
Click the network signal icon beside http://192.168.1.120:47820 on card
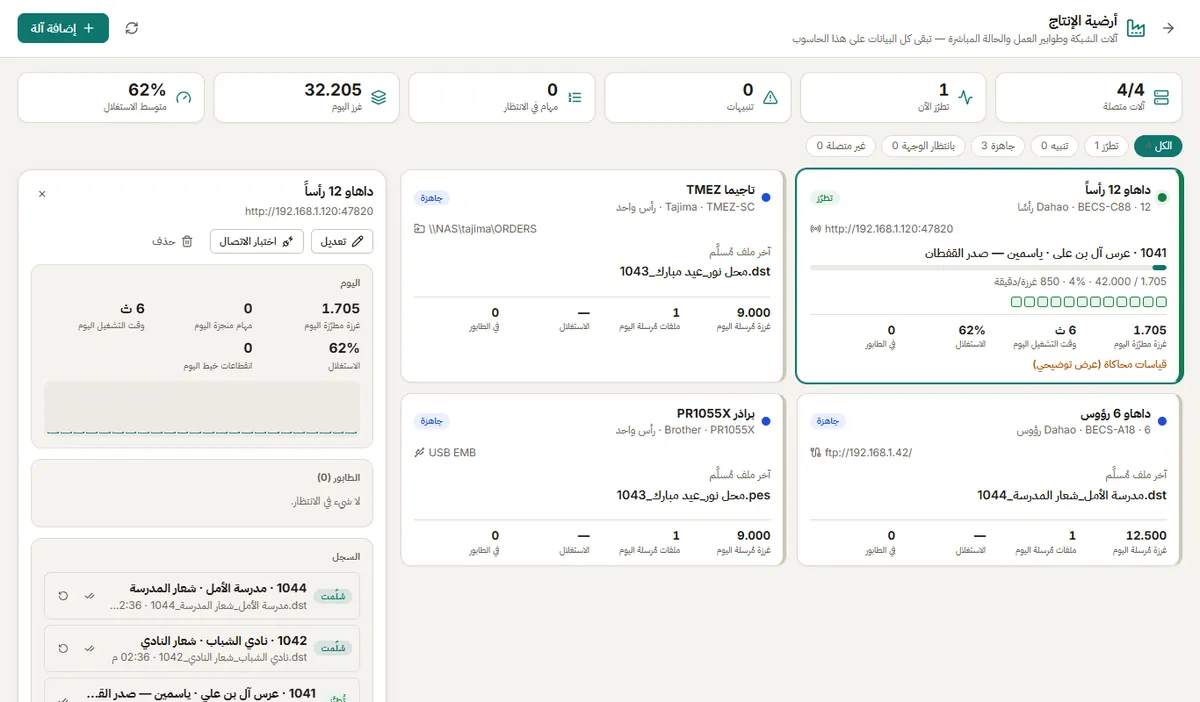coord(816,229)
